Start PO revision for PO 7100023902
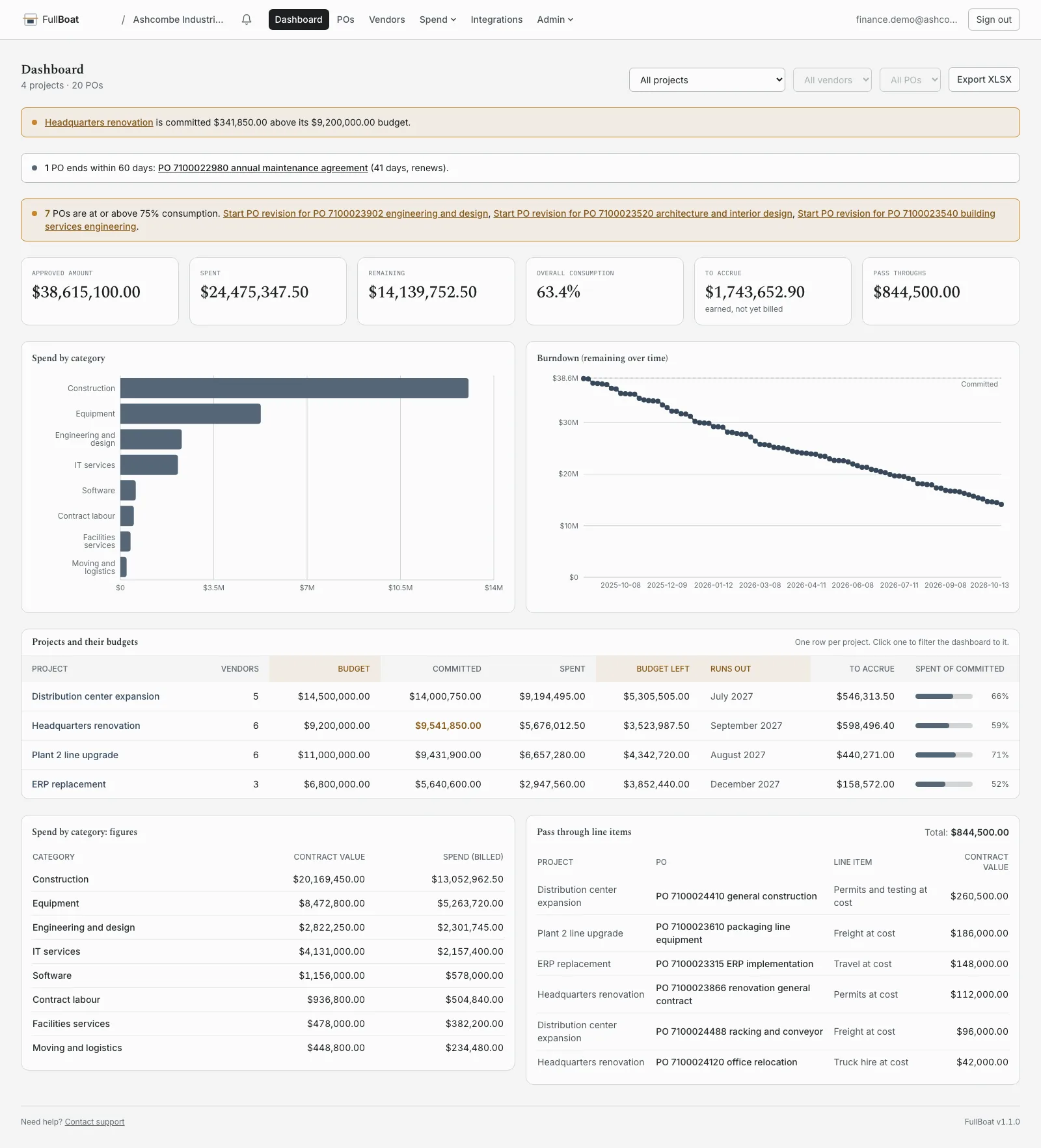 coord(355,213)
